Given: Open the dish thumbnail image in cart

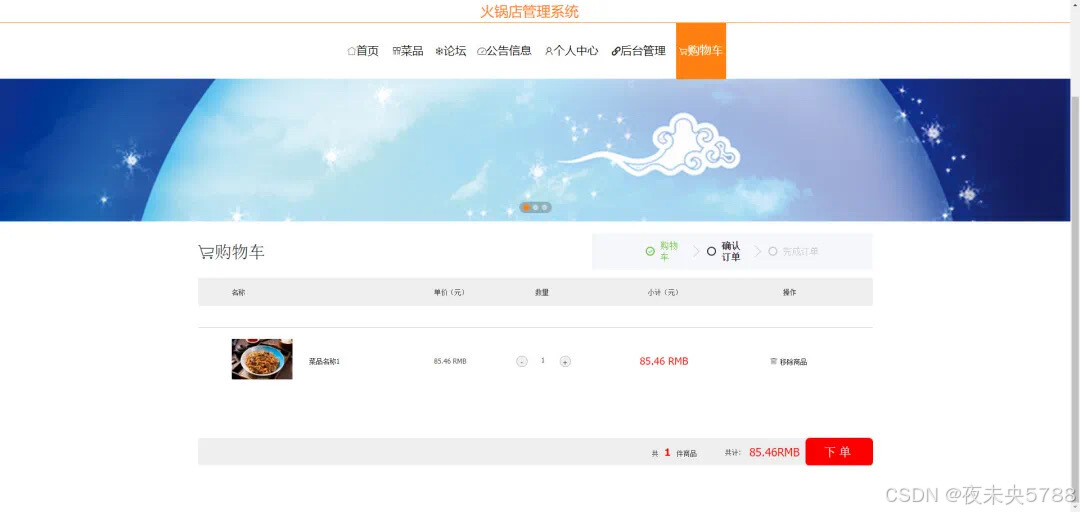Looking at the screenshot, I should tap(262, 359).
